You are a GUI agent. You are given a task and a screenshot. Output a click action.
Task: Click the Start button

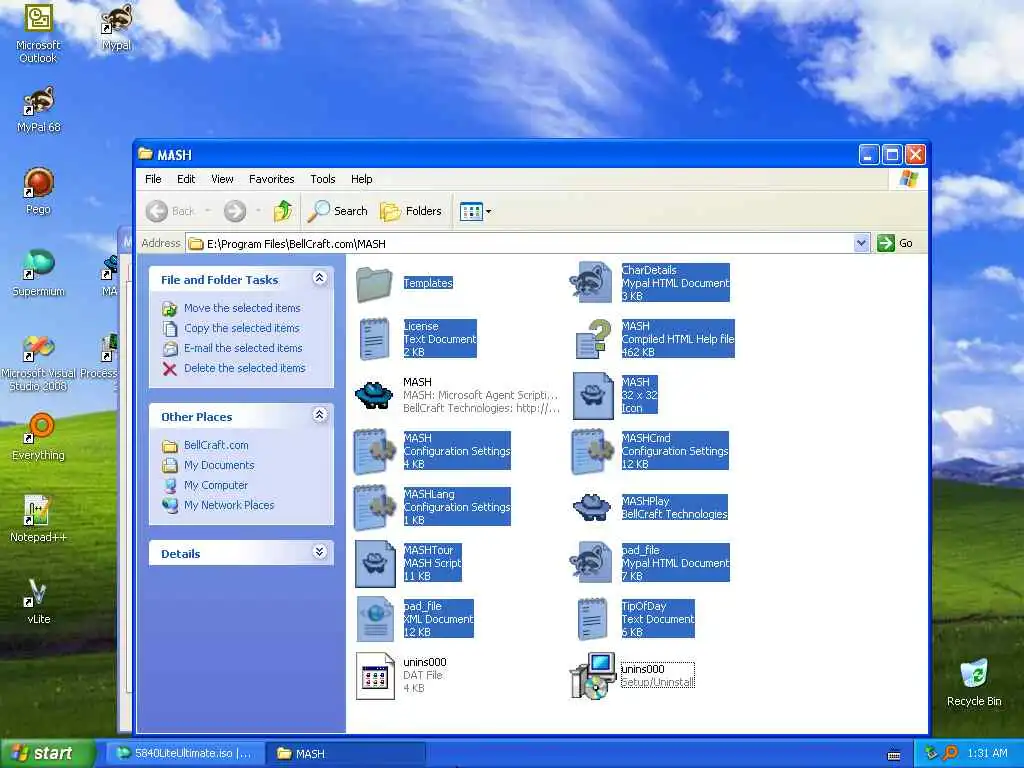coord(46,753)
